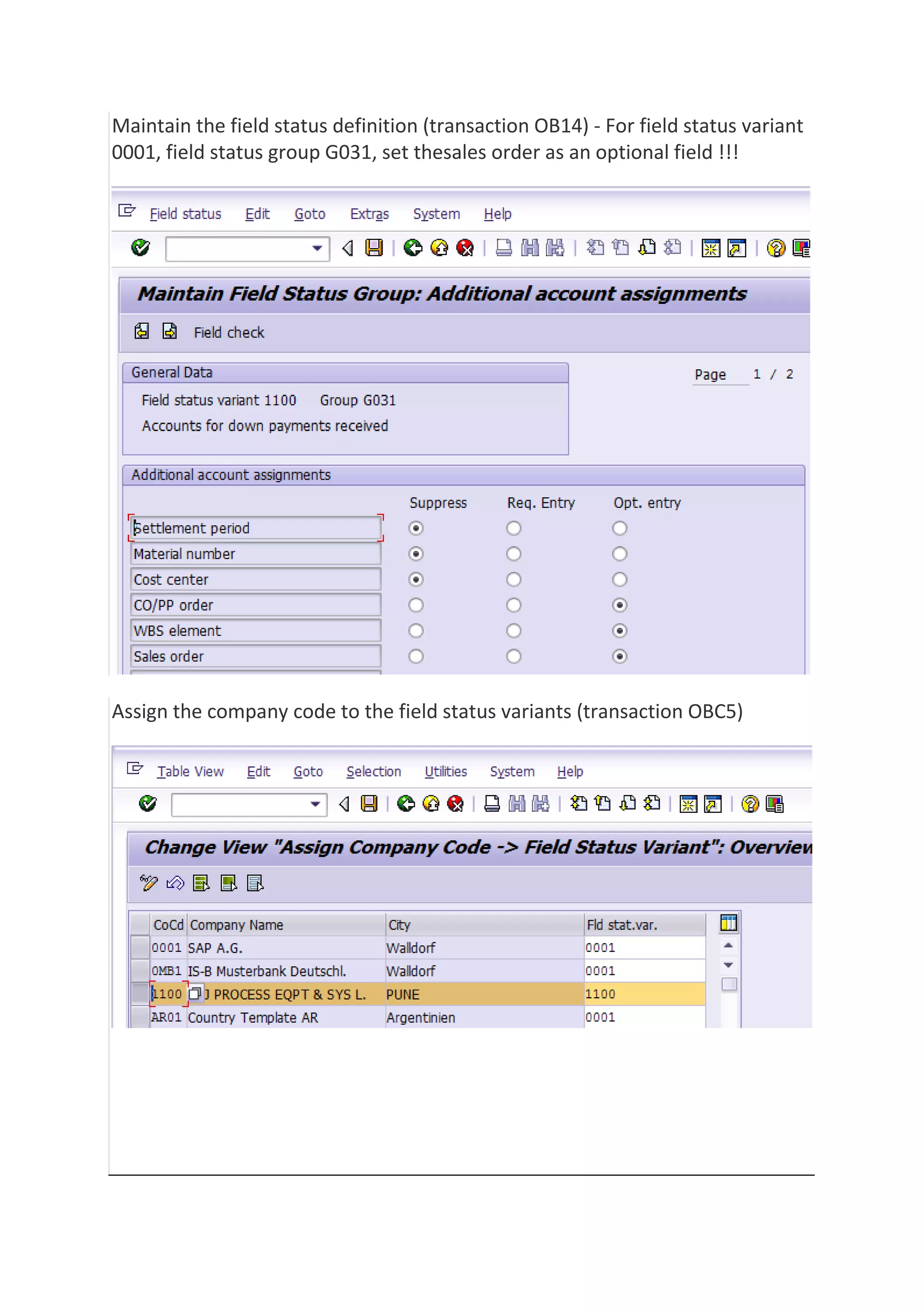Select Suppress for Sales order

click(416, 656)
